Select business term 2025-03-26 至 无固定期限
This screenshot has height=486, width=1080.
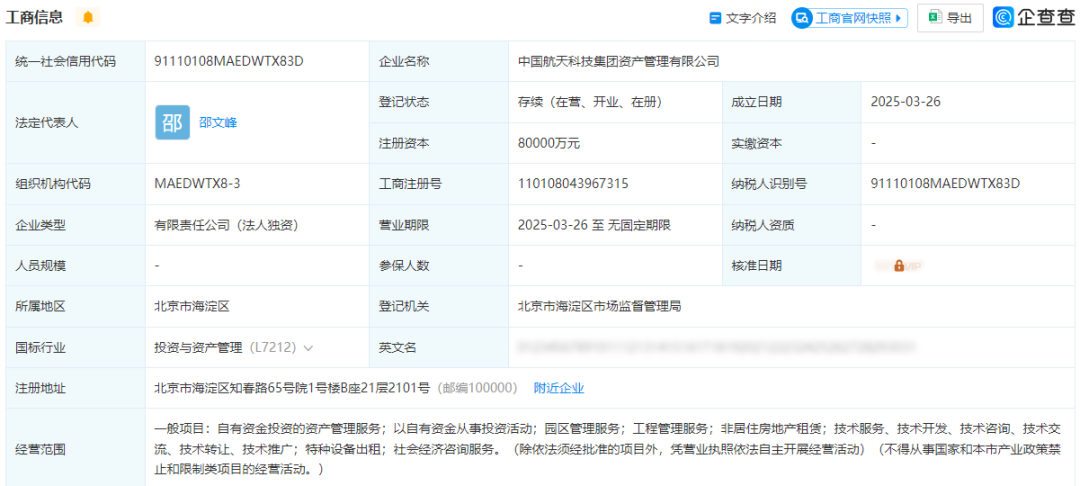pos(594,225)
